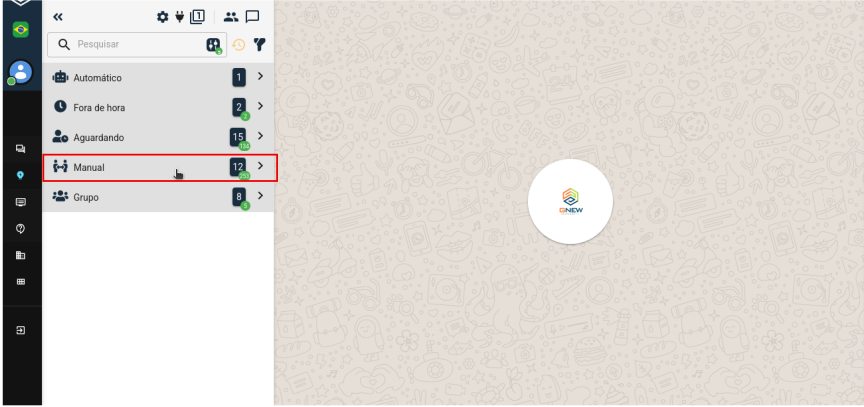Open the filter funnel icon
The image size is (864, 407).
[259, 45]
